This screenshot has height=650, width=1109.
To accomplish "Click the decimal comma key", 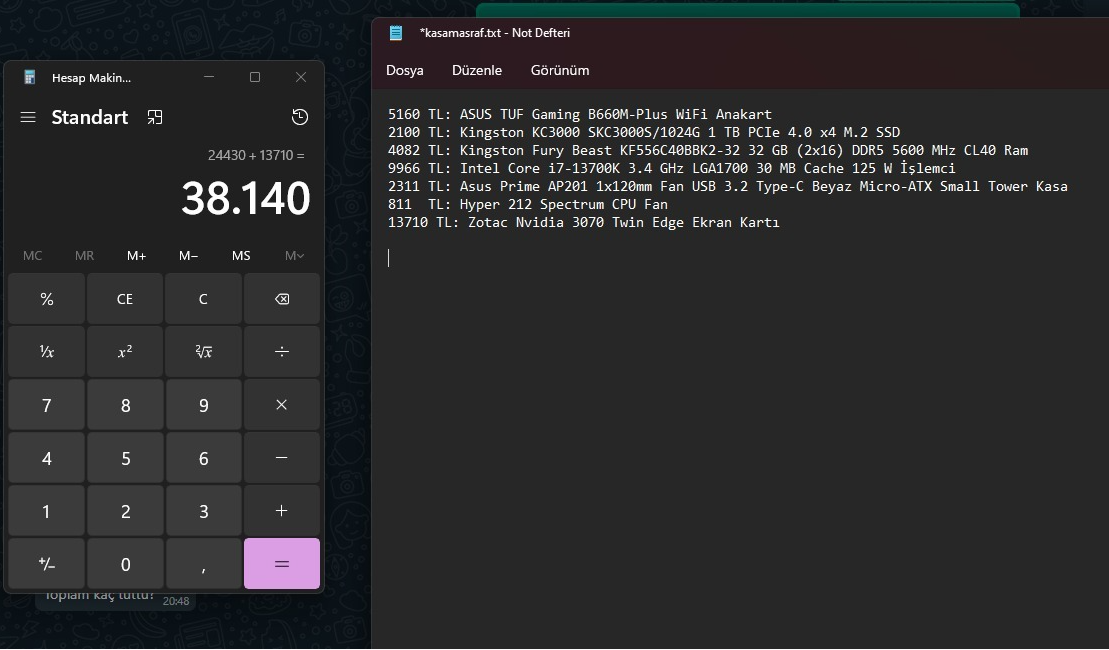I will (x=203, y=564).
